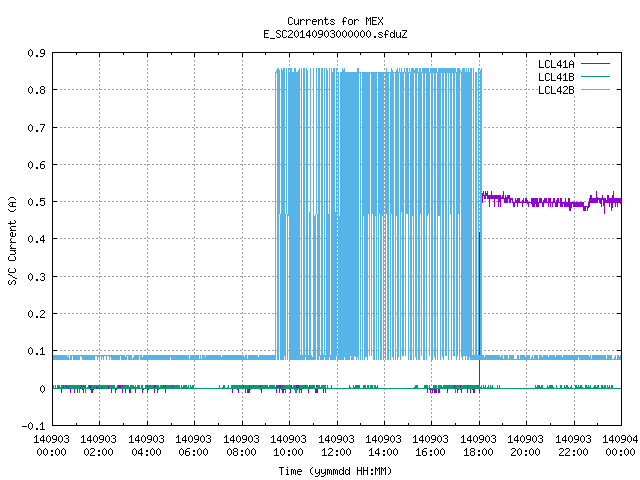Click the chart title "Currents for MEX"
This screenshot has height=480, width=640.
335,21
